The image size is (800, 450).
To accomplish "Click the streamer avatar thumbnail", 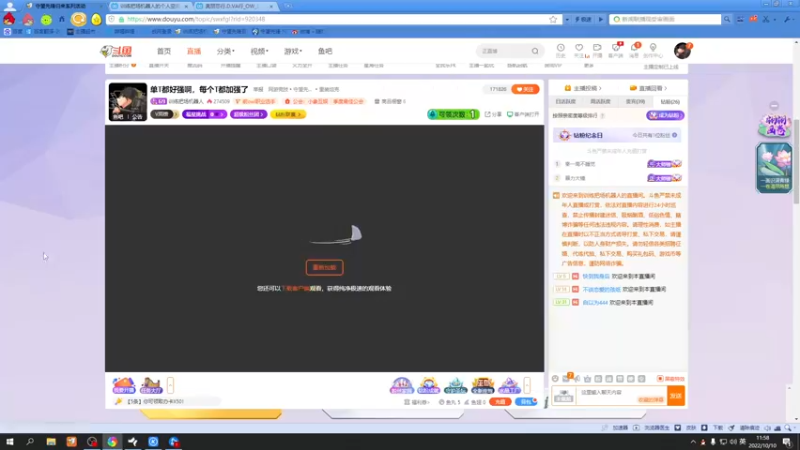I will 128,102.
